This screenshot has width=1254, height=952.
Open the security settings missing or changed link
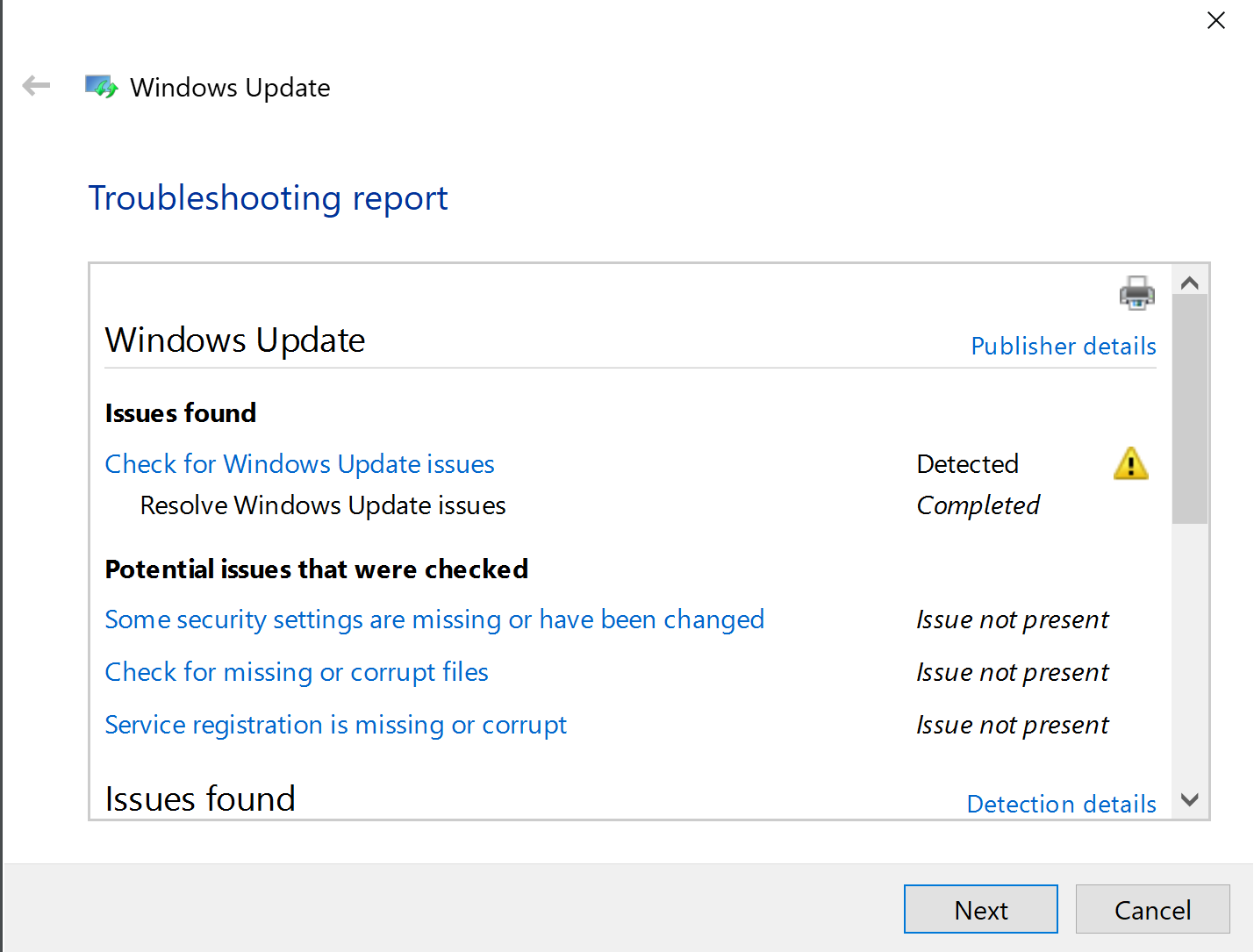(434, 619)
